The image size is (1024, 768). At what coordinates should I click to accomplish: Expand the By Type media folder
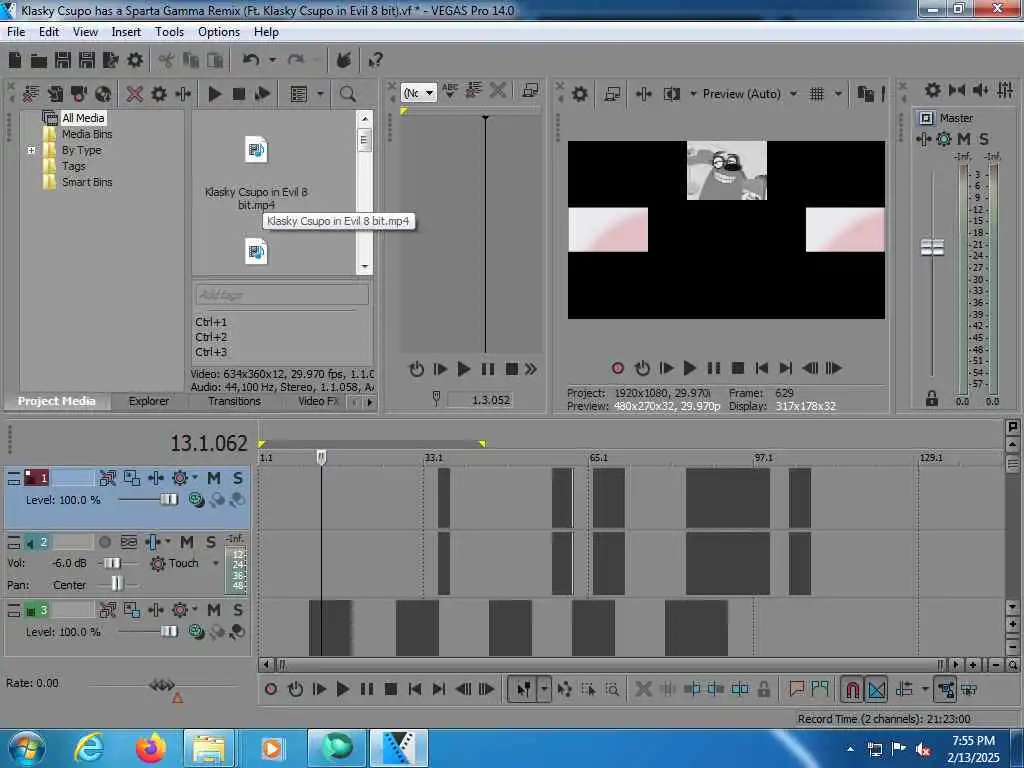pyautogui.click(x=31, y=150)
